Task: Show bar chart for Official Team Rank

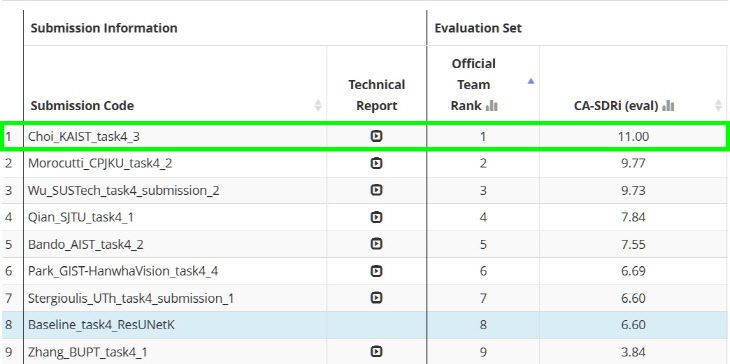Action: click(x=492, y=107)
